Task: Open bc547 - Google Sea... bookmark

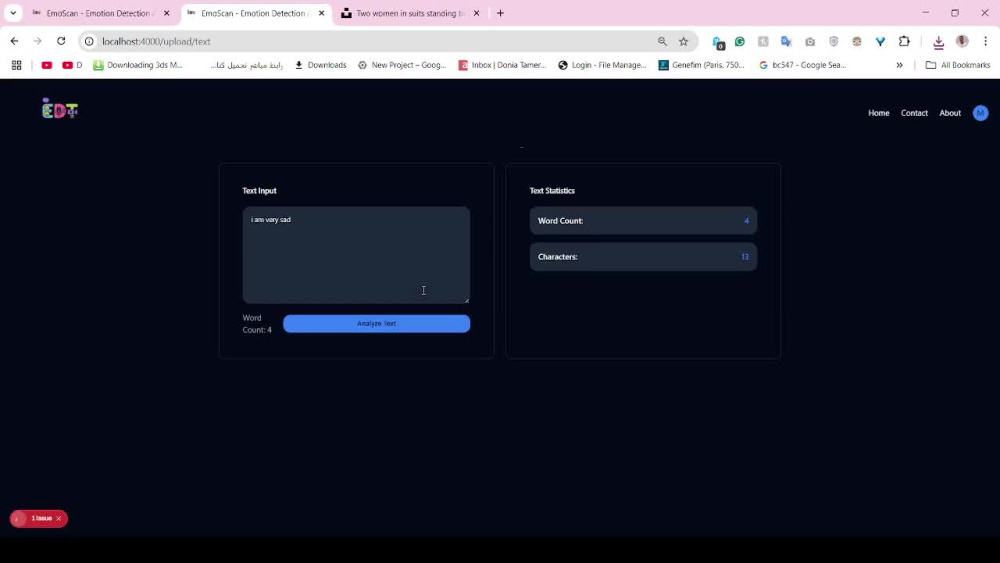Action: (803, 65)
